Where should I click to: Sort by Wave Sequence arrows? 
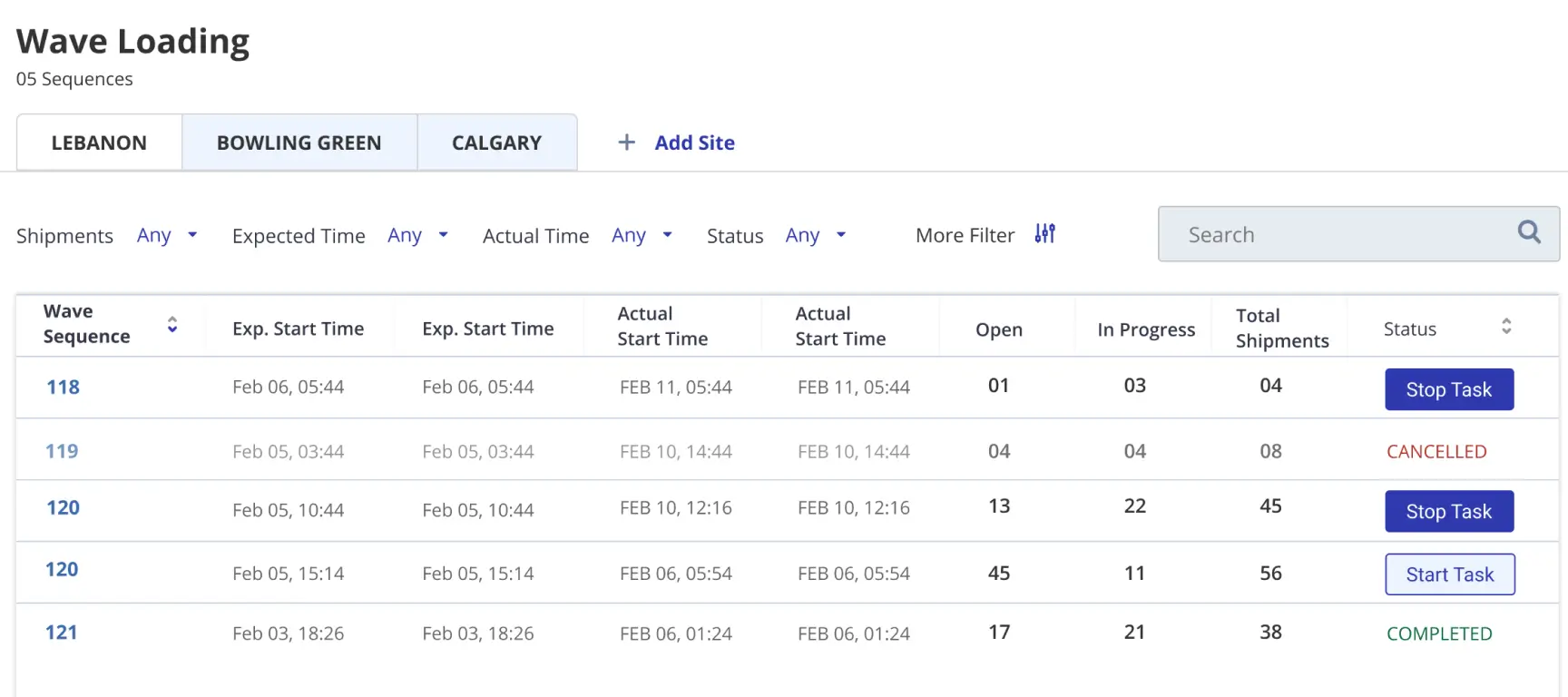(172, 324)
